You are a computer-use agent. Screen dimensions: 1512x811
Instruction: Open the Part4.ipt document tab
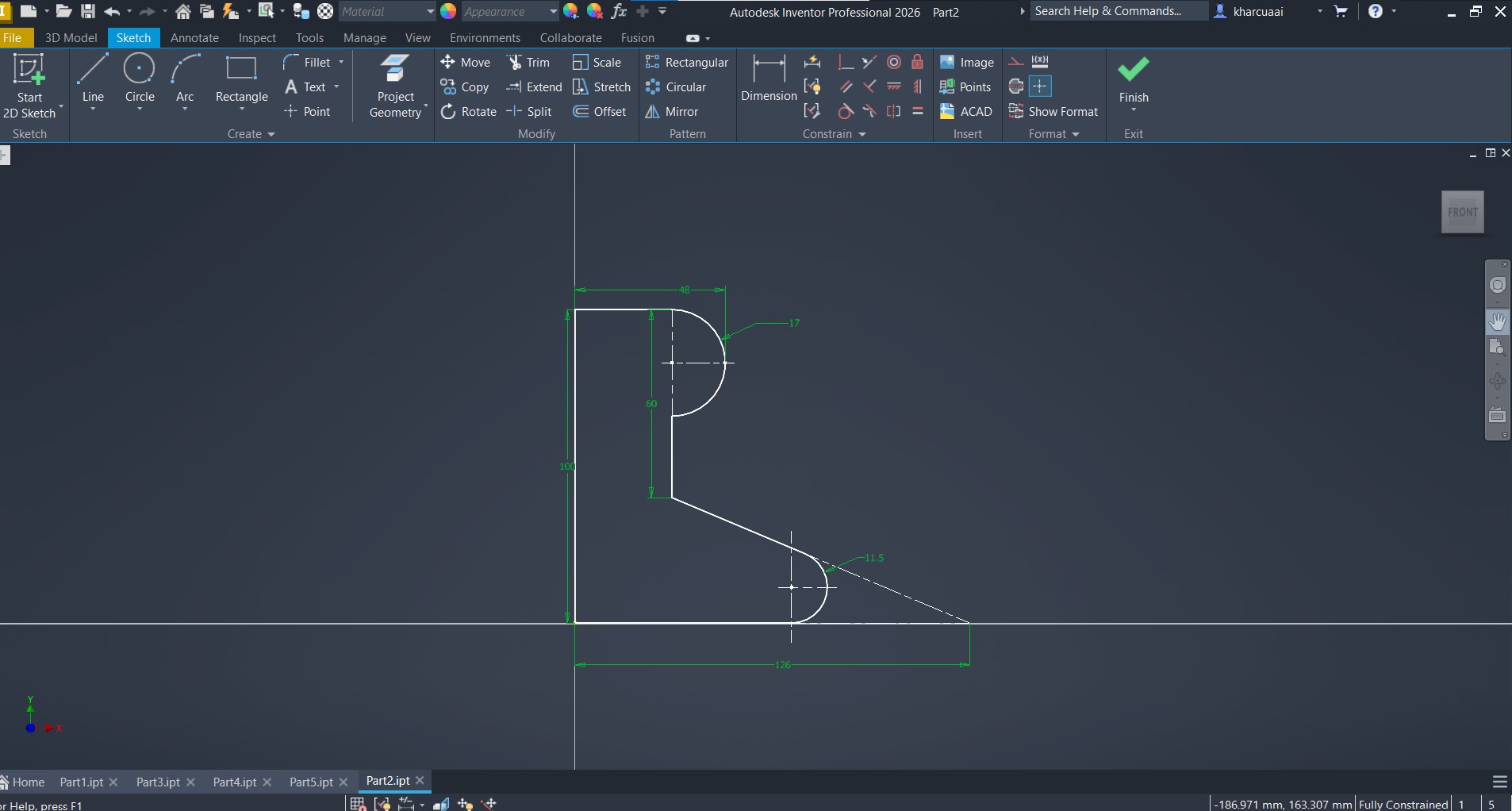pos(235,782)
